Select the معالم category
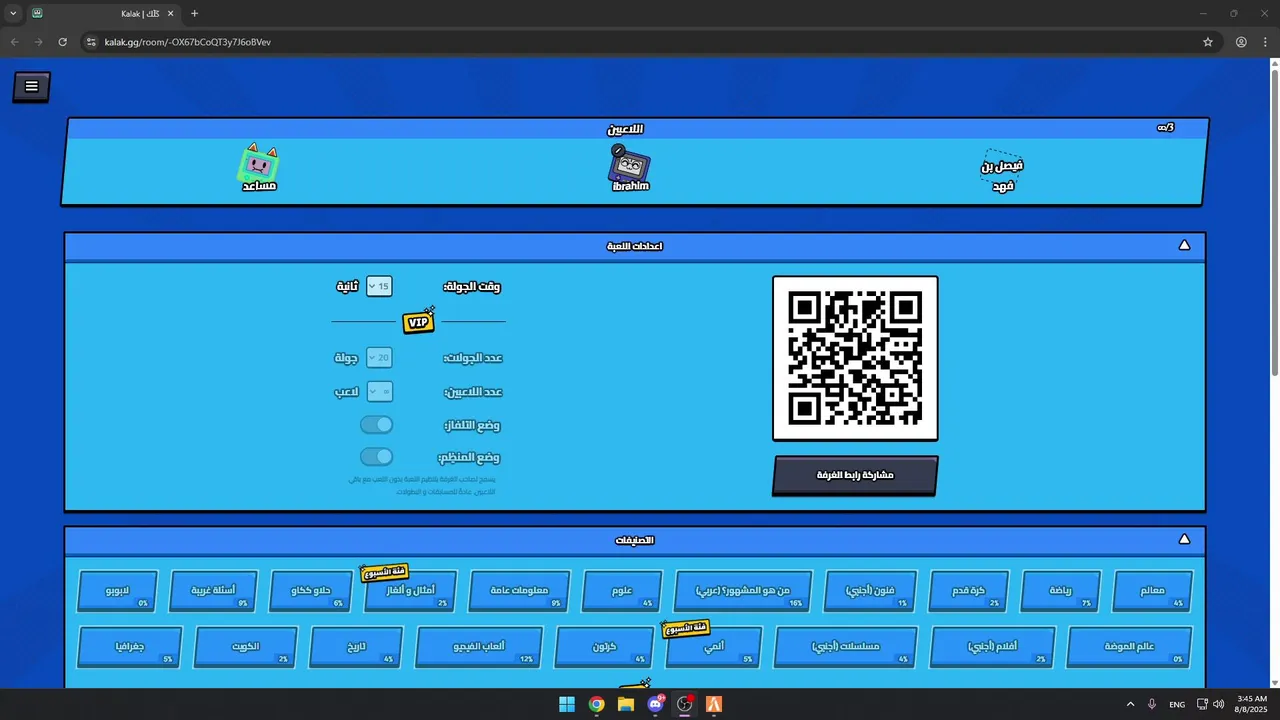Viewport: 1280px width, 720px height. (1152, 591)
